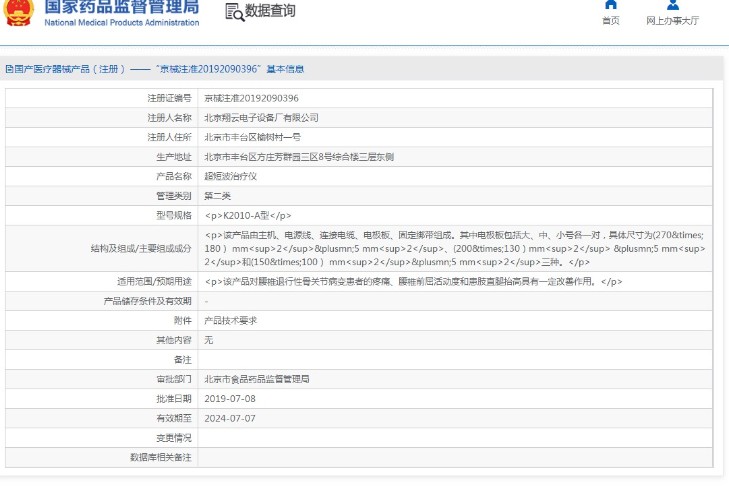
Task: Click the 审批部门 row label
Action: [174, 379]
